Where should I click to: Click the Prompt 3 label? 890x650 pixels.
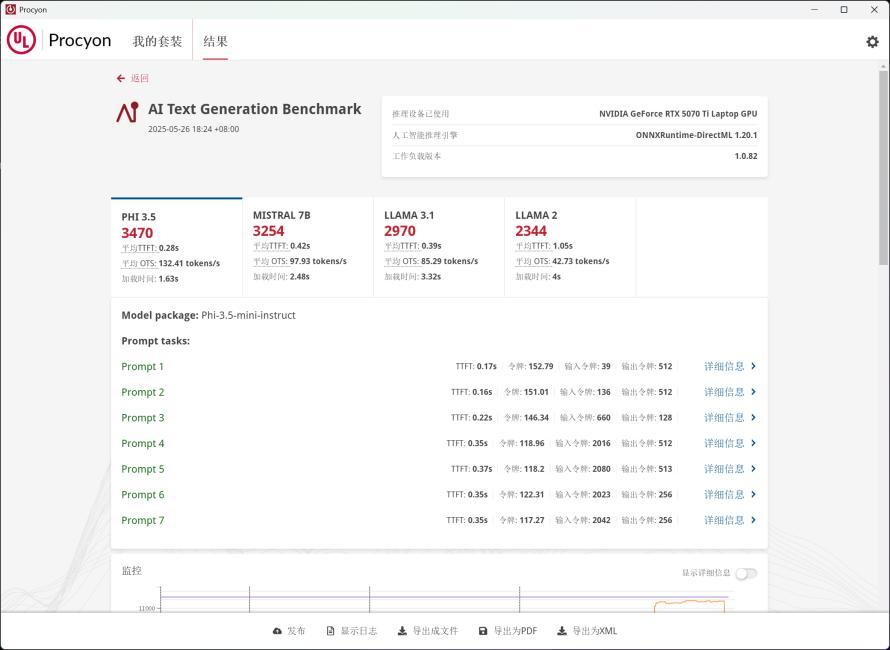coord(142,418)
